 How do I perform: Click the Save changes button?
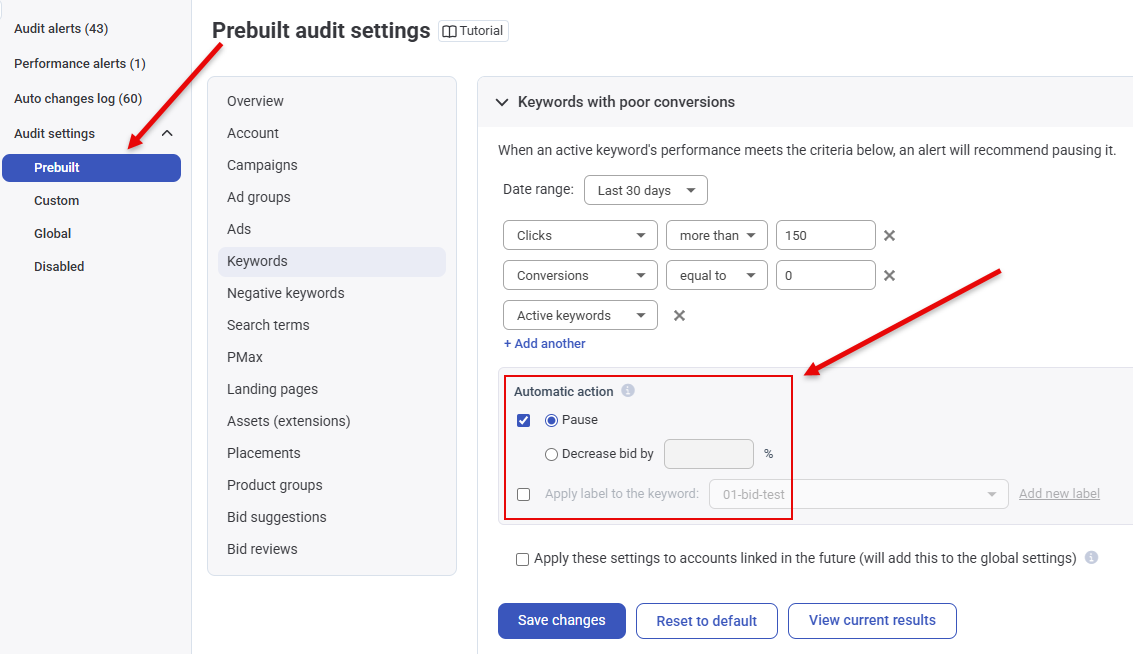click(561, 620)
